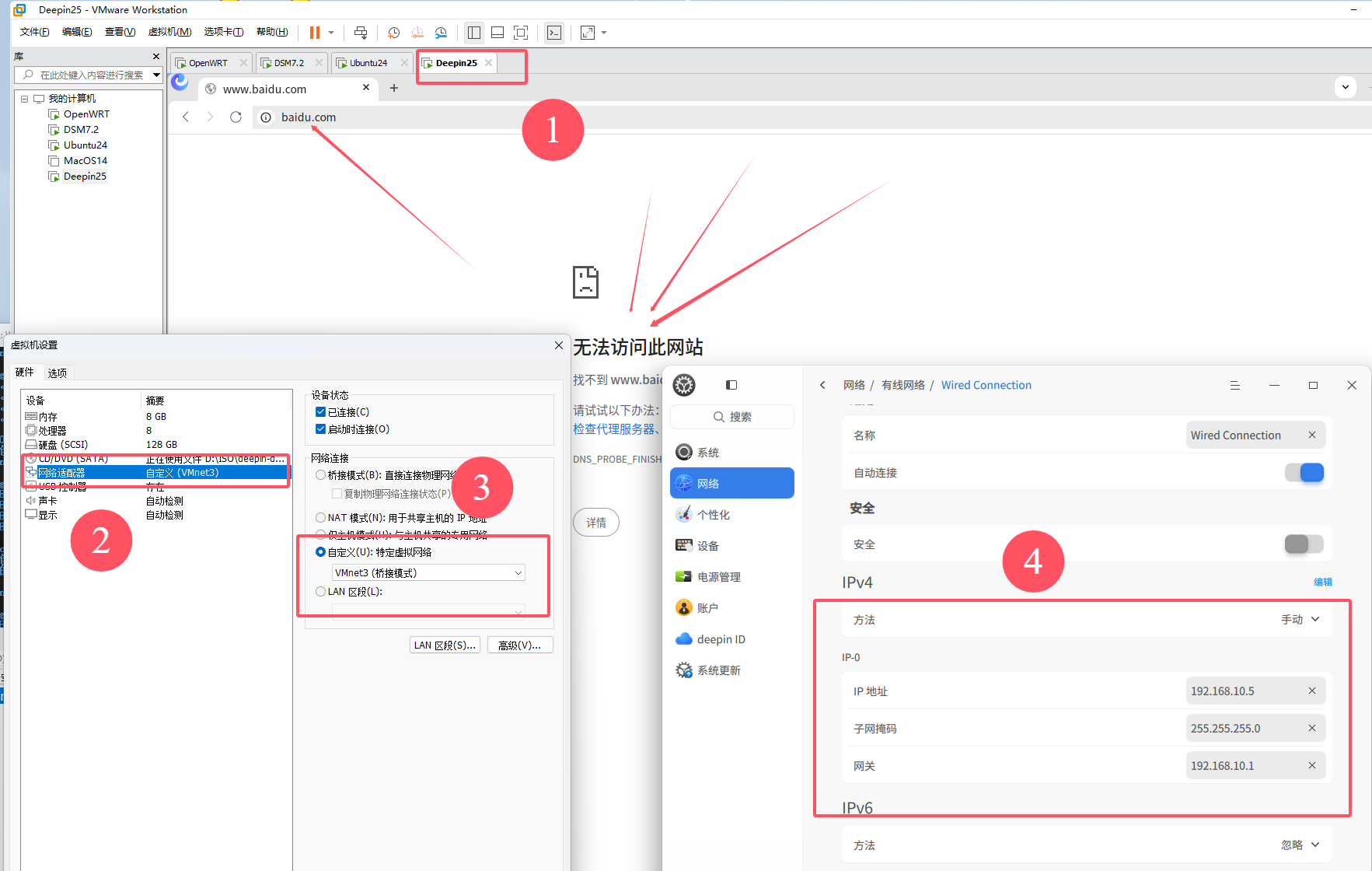Click the stretch guest display icon
The height and width of the screenshot is (871, 1372).
click(588, 33)
